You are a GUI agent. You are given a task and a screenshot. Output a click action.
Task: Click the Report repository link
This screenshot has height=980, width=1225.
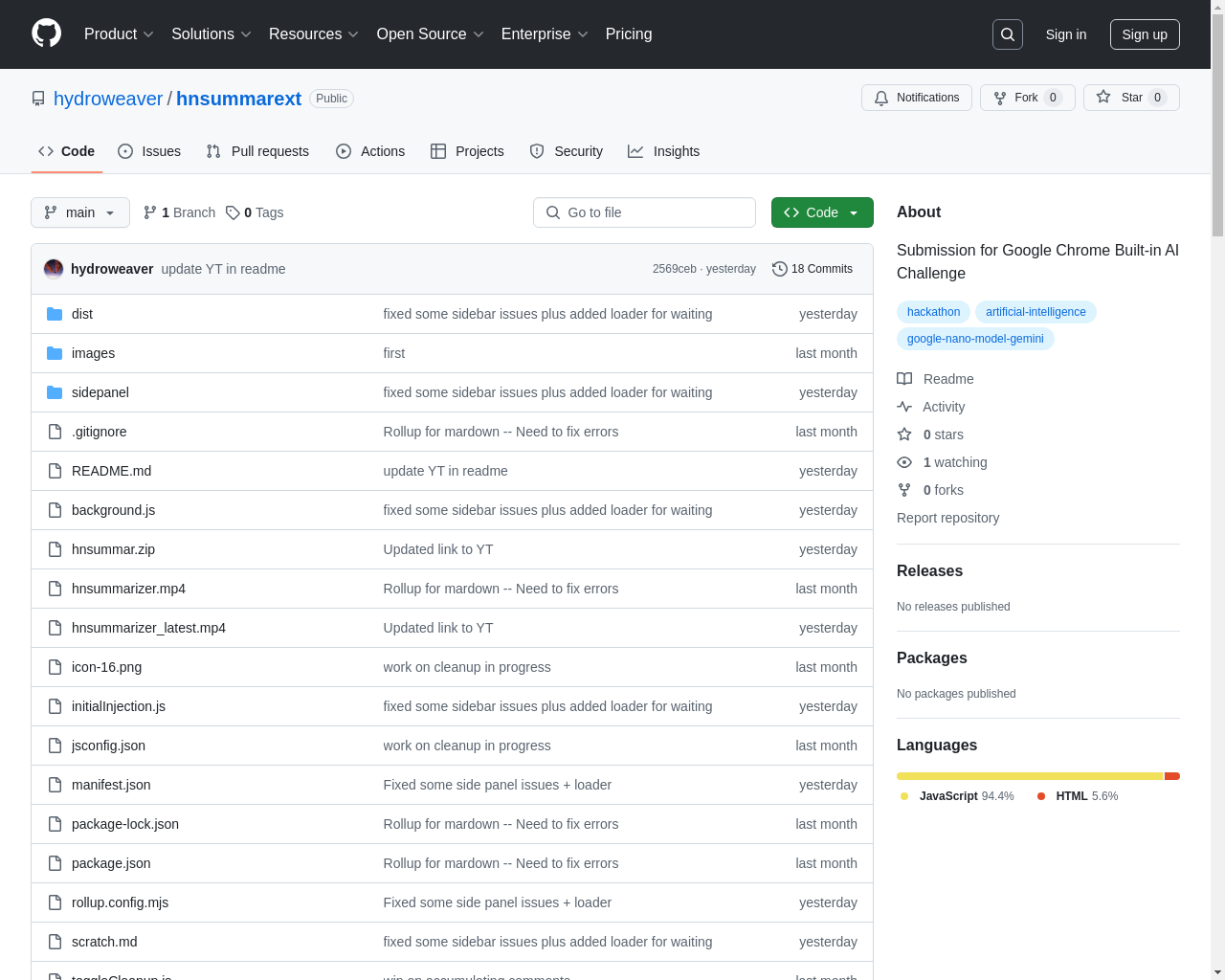pyautogui.click(x=947, y=518)
